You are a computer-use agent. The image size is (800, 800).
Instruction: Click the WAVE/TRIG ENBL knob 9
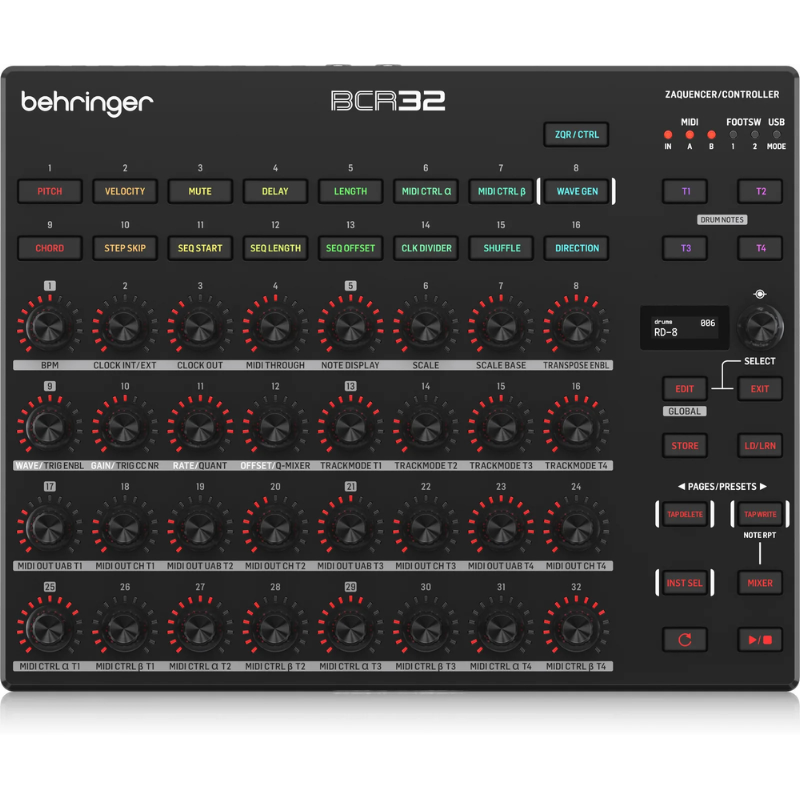pyautogui.click(x=48, y=427)
